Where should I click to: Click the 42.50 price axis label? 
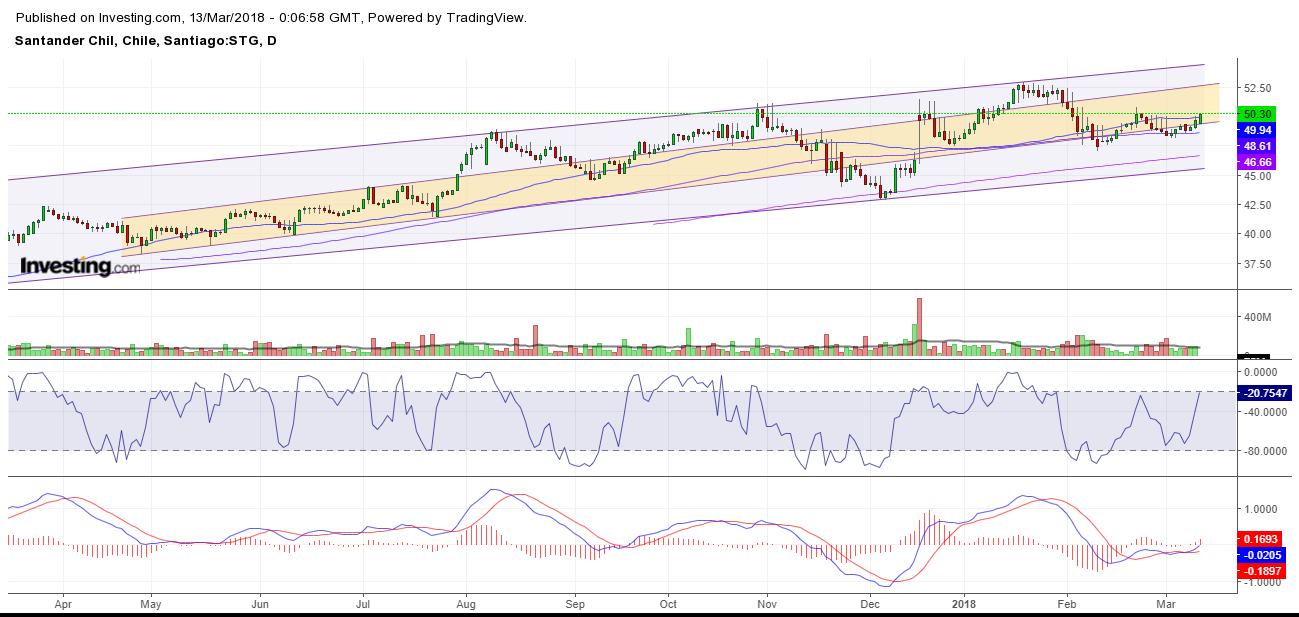1258,205
